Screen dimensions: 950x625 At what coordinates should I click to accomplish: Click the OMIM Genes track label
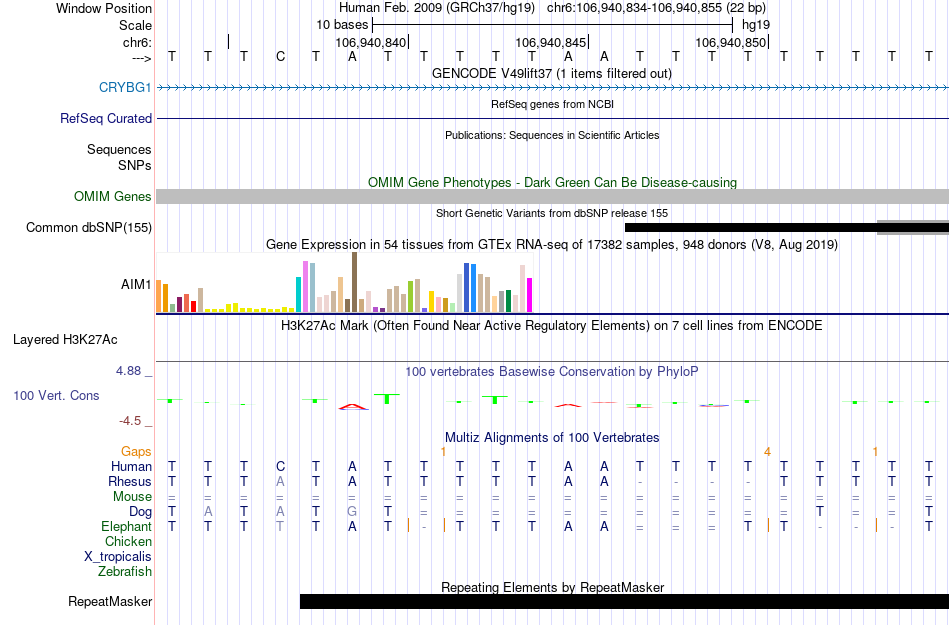point(112,196)
